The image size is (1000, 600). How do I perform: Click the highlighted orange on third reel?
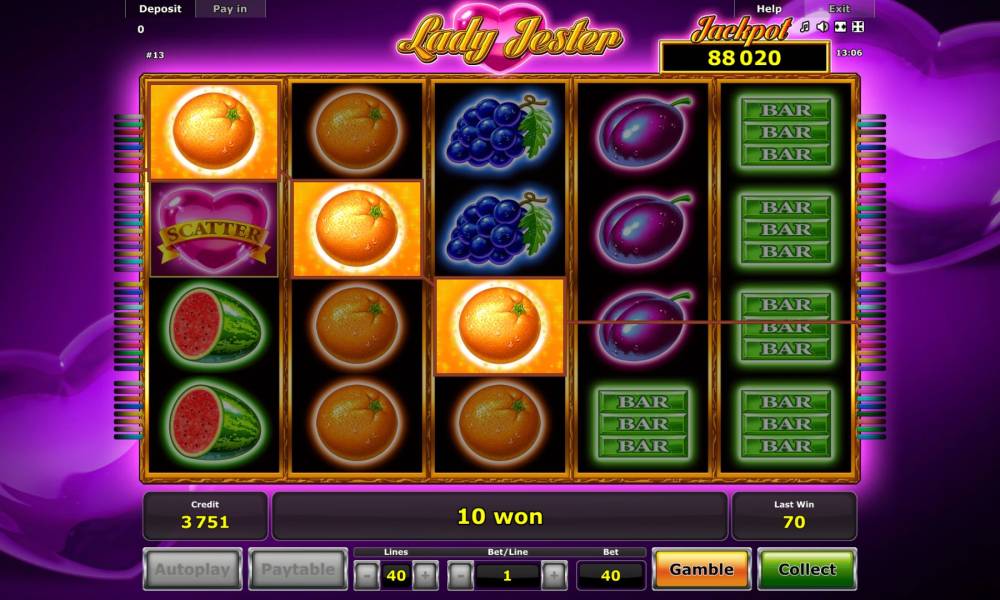[x=499, y=326]
